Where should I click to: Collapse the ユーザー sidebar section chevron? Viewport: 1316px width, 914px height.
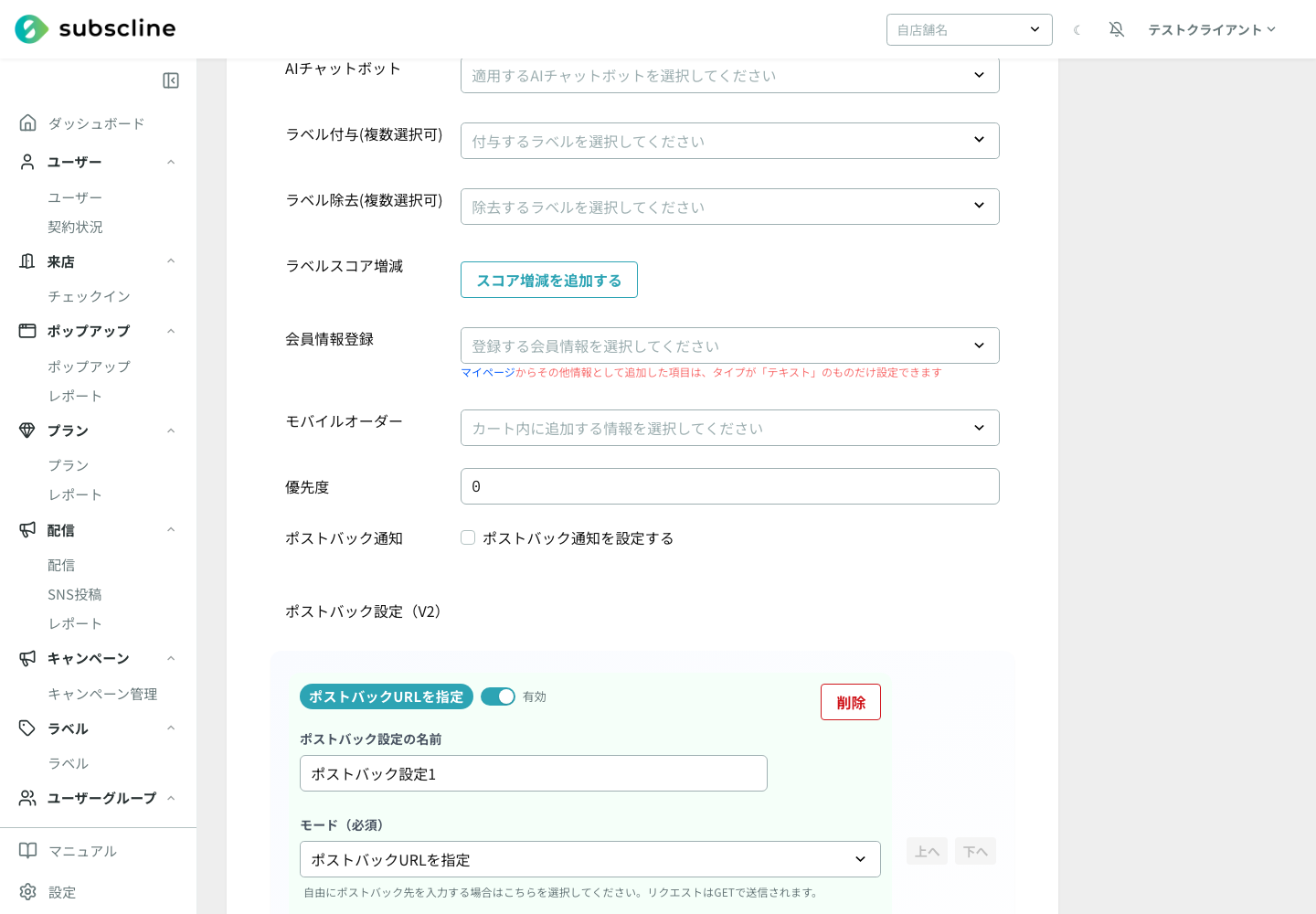click(171, 162)
